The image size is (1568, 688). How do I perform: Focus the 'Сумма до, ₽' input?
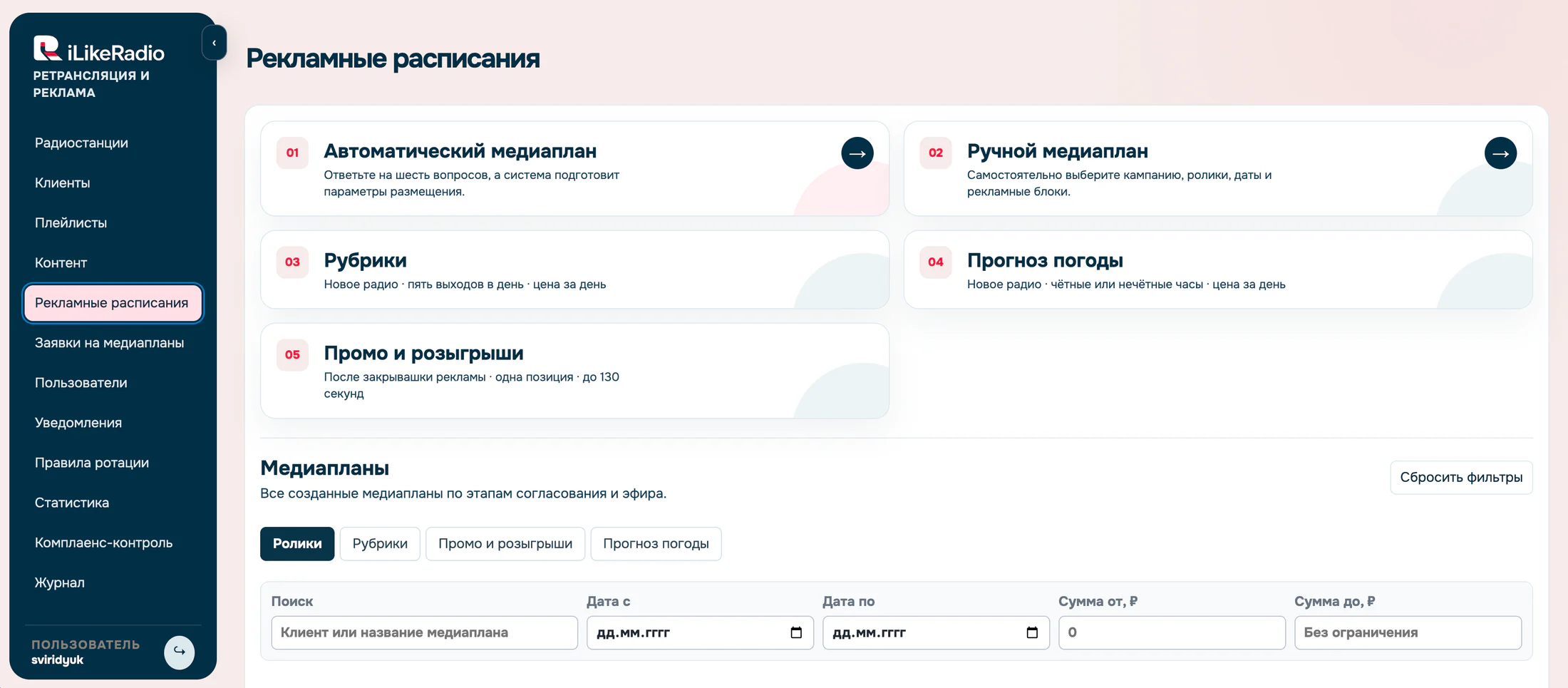pos(1408,632)
